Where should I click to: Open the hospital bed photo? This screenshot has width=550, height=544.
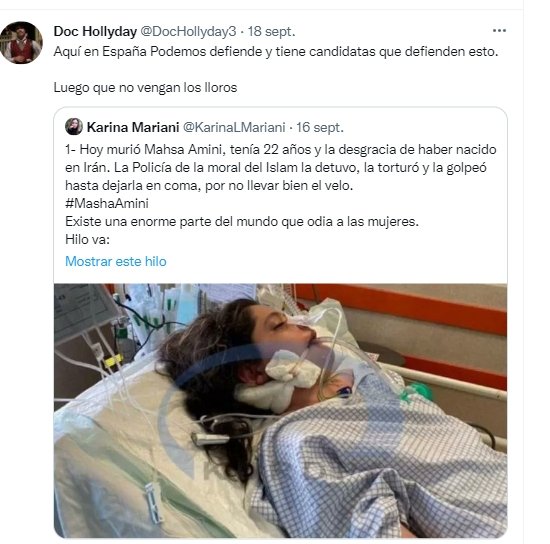[x=280, y=410]
